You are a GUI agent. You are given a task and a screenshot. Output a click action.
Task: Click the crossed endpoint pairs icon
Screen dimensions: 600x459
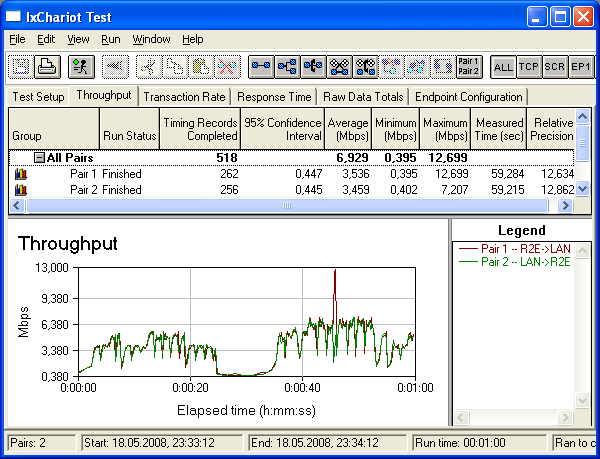click(x=339, y=67)
